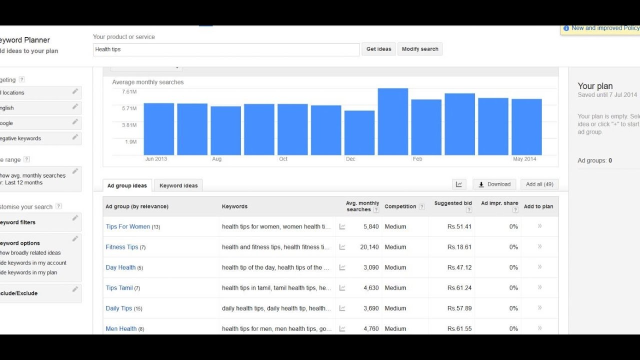The height and width of the screenshot is (360, 640).
Task: Add Daily Tips to plan arrow
Action: tap(540, 308)
